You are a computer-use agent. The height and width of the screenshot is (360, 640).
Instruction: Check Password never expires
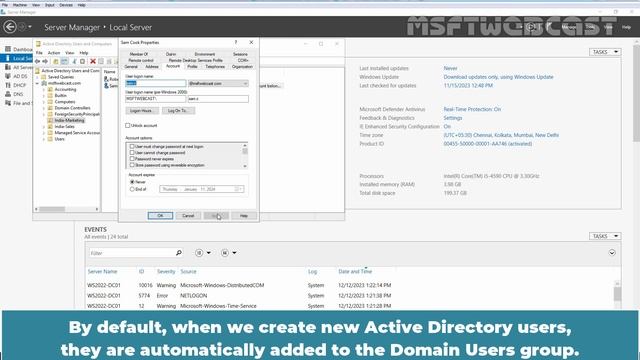pyautogui.click(x=132, y=158)
